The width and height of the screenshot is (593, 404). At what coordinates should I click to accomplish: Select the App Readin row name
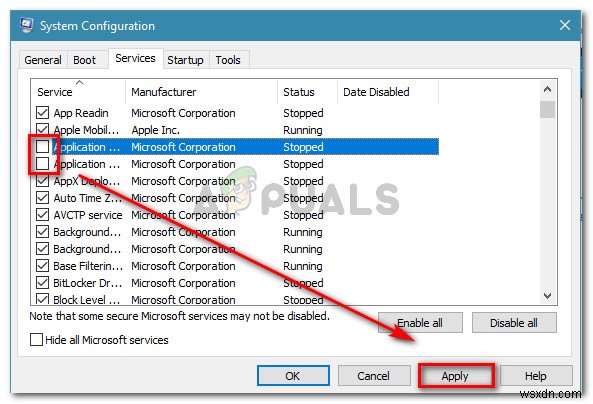(x=81, y=113)
